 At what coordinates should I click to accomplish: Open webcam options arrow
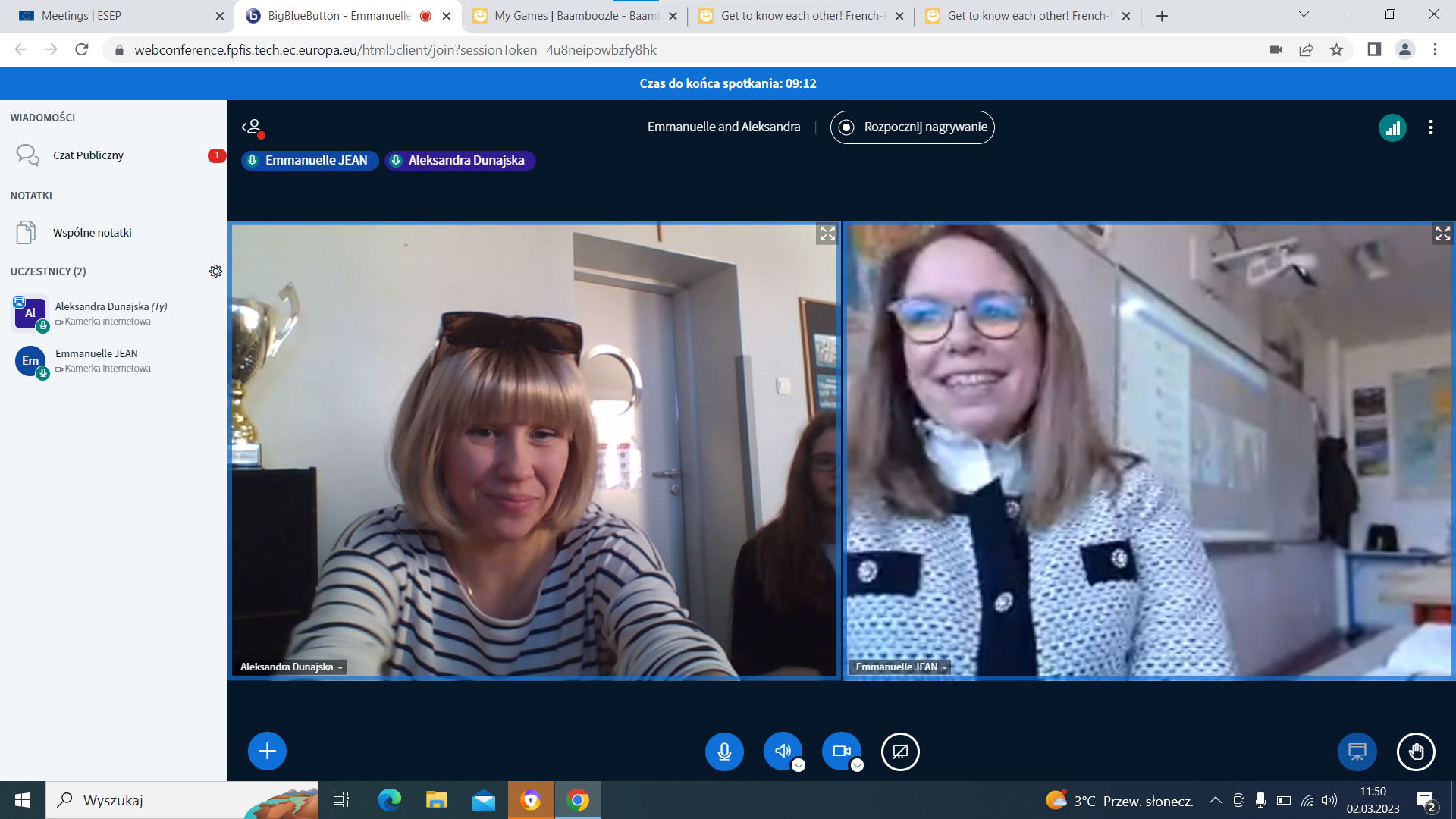[x=857, y=766]
